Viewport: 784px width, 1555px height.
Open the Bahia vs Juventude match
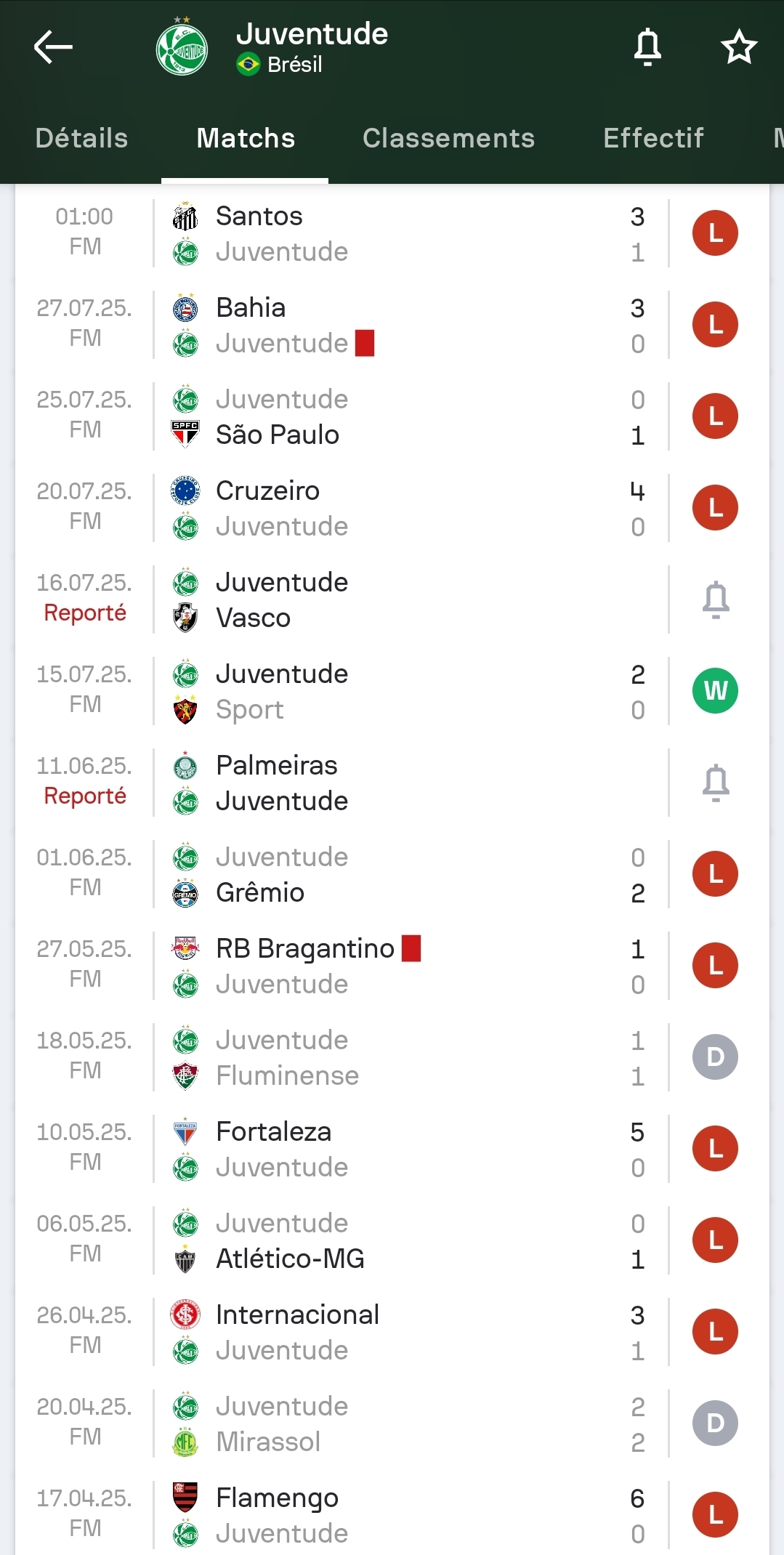(x=407, y=325)
